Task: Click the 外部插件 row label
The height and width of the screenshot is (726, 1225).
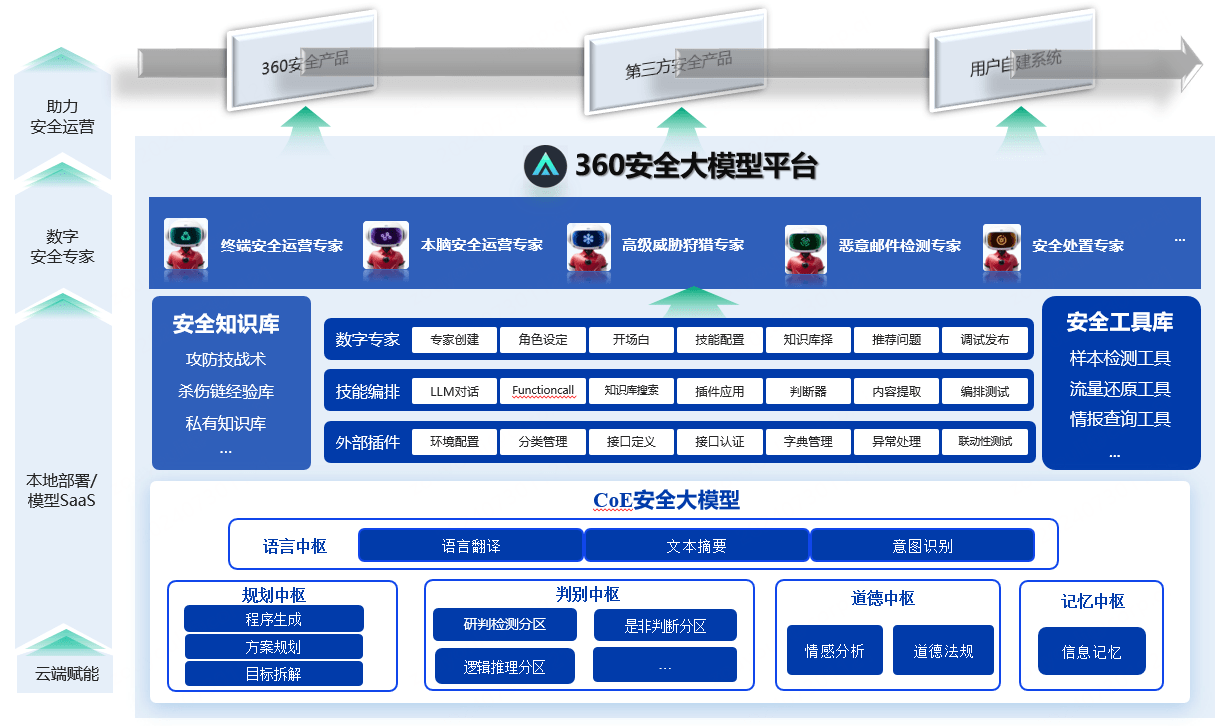Action: (367, 441)
